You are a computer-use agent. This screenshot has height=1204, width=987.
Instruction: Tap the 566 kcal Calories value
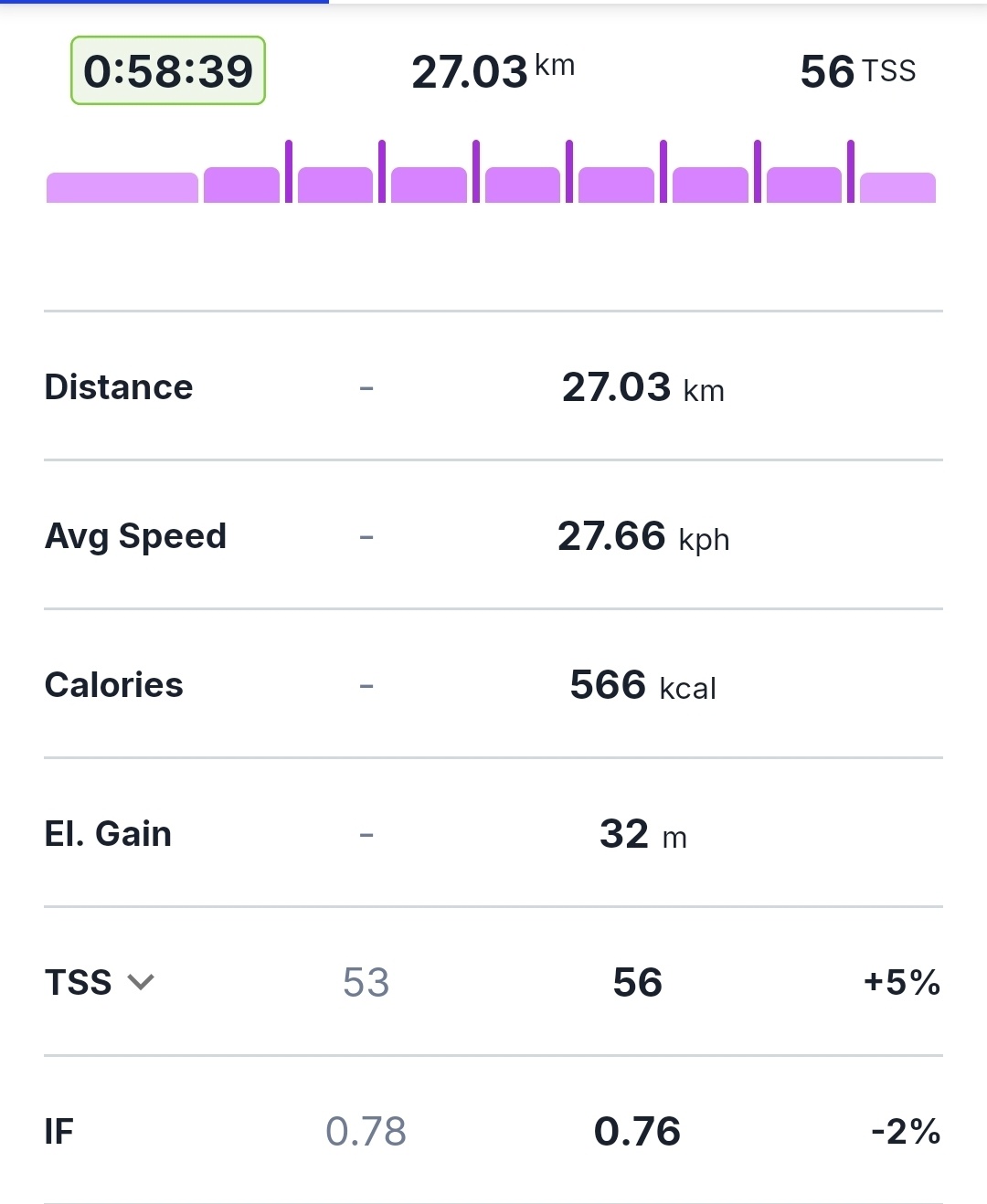pyautogui.click(x=642, y=685)
